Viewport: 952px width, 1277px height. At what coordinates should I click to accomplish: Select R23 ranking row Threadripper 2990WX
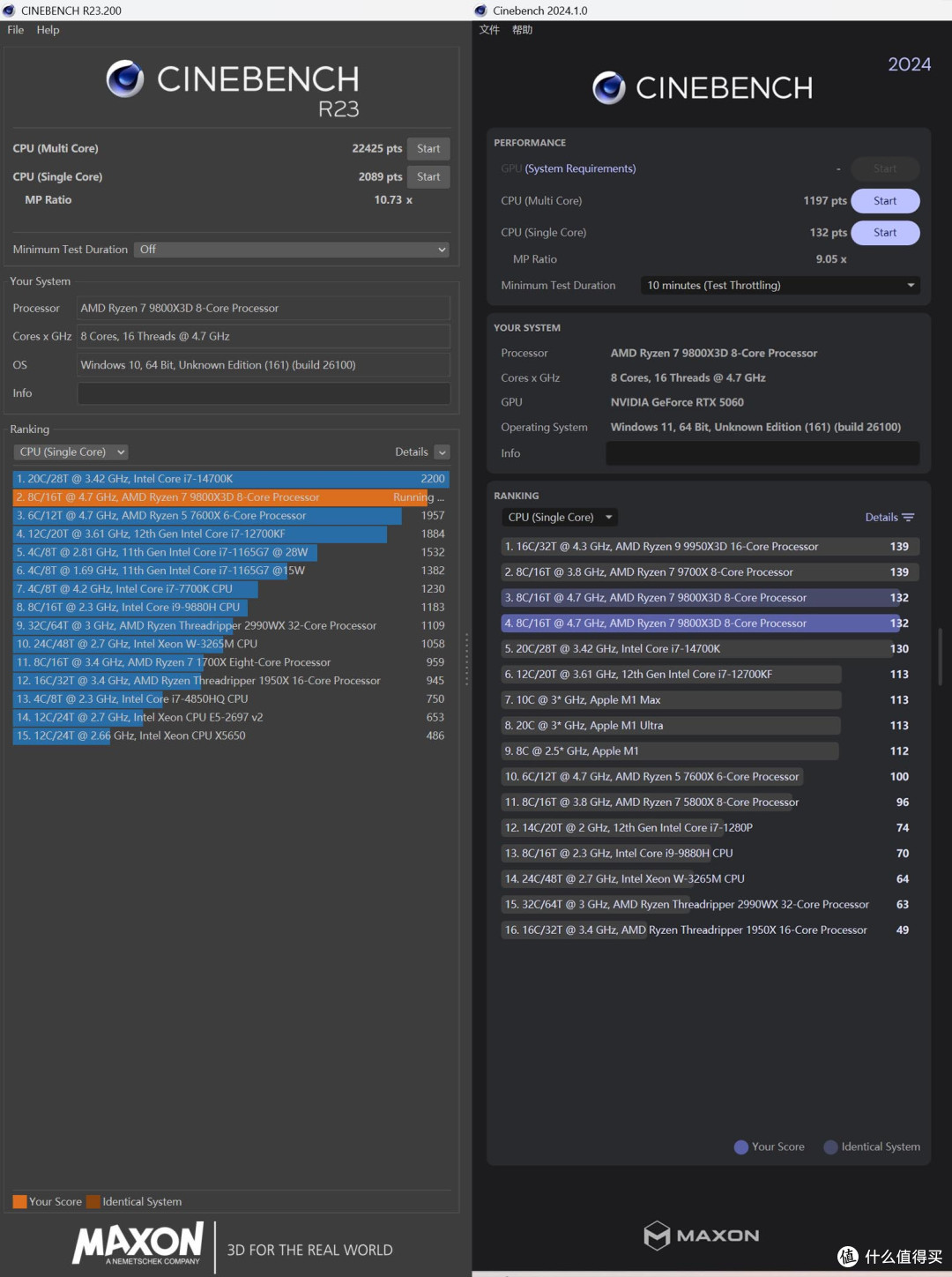[231, 626]
